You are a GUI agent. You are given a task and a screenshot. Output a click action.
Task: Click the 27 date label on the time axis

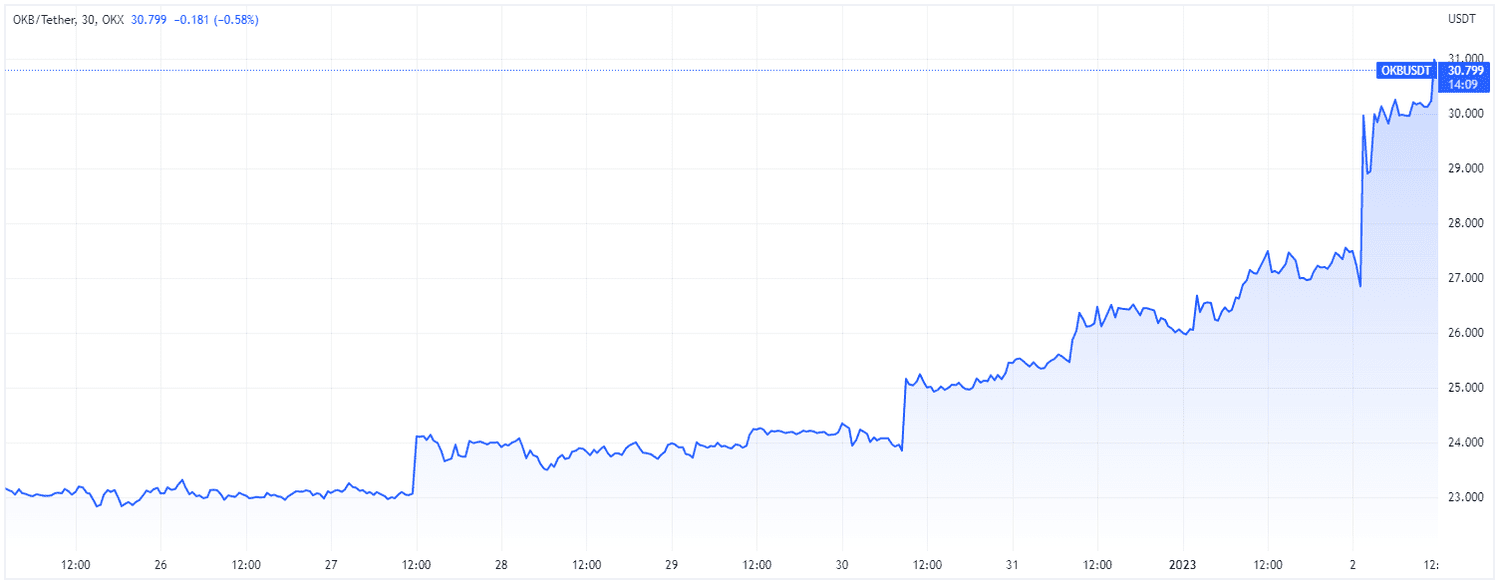[x=332, y=563]
